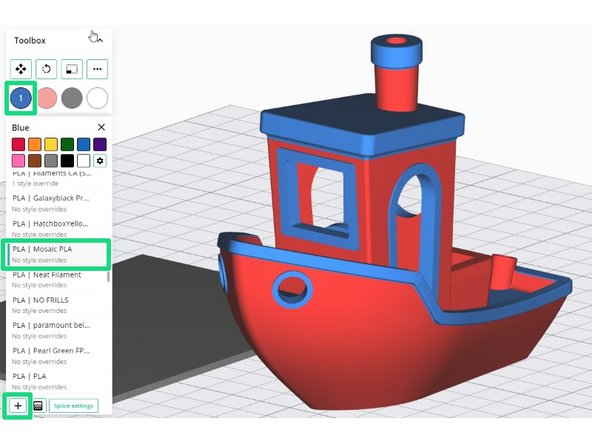Image resolution: width=592 pixels, height=444 pixels.
Task: Select PLA | Galaxyblack Pr... material
Action: [57, 203]
